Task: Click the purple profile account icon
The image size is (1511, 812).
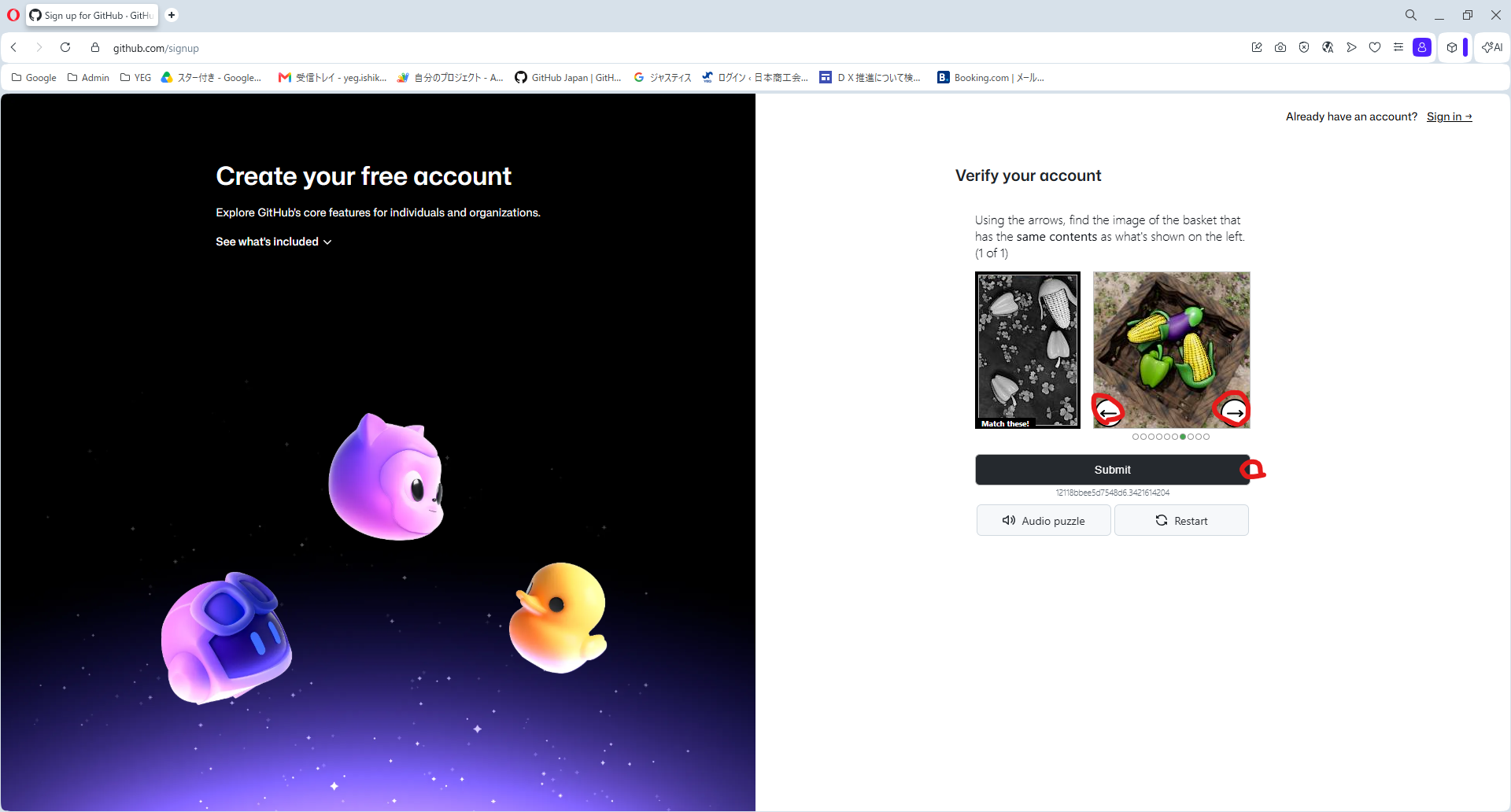Action: click(x=1422, y=47)
